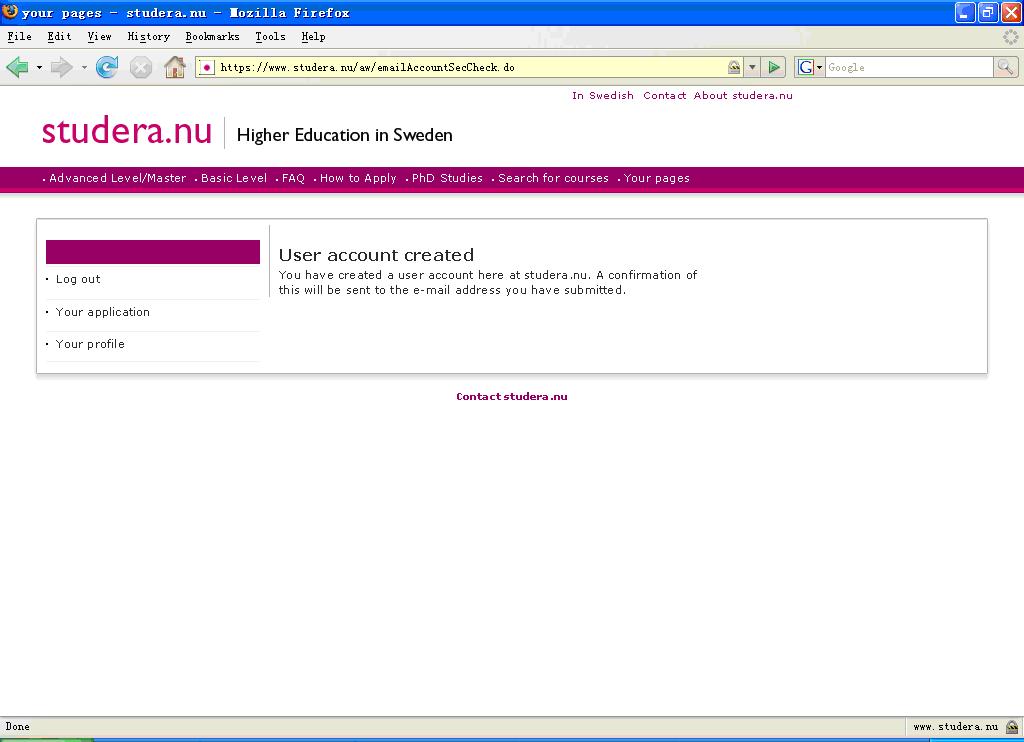Open the History menu
Screen dimensions: 1024x742
(148, 37)
